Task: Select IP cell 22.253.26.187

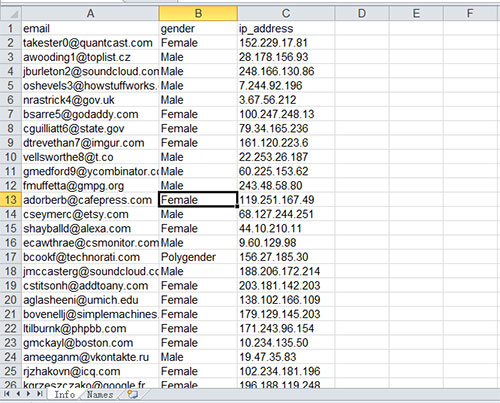Action: (286, 157)
